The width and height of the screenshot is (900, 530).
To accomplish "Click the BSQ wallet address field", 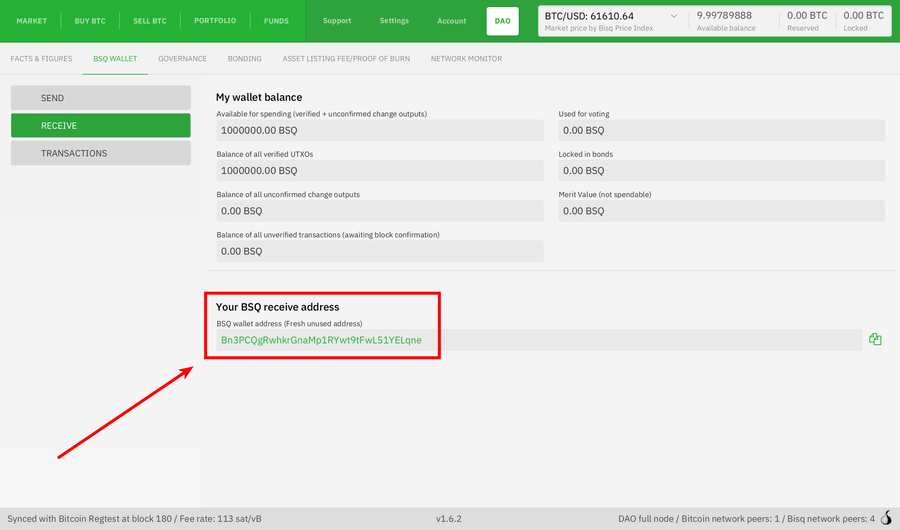I will pos(538,340).
